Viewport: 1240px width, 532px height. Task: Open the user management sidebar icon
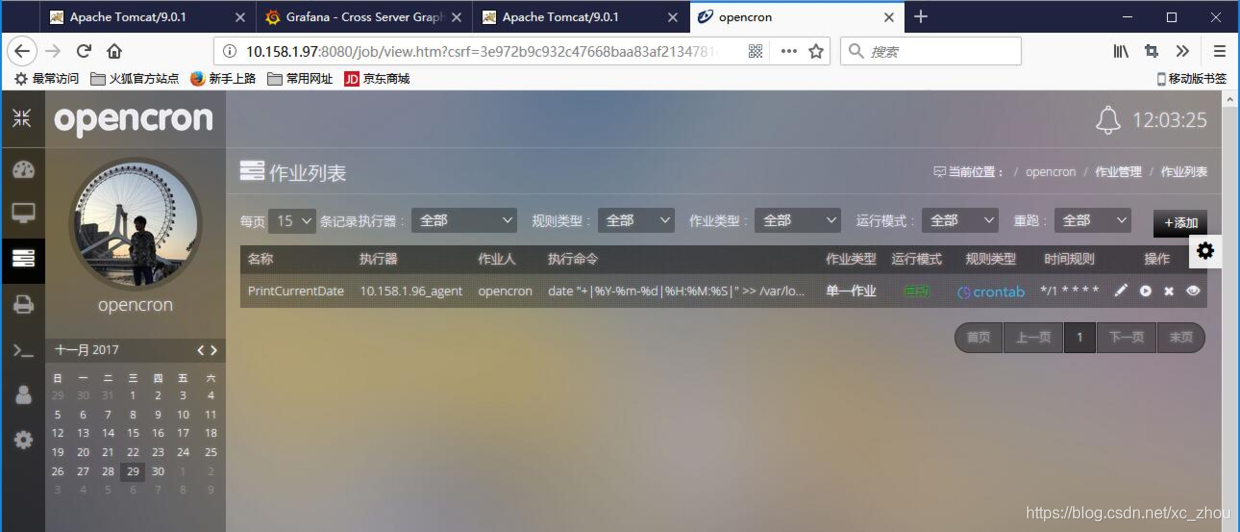(23, 394)
